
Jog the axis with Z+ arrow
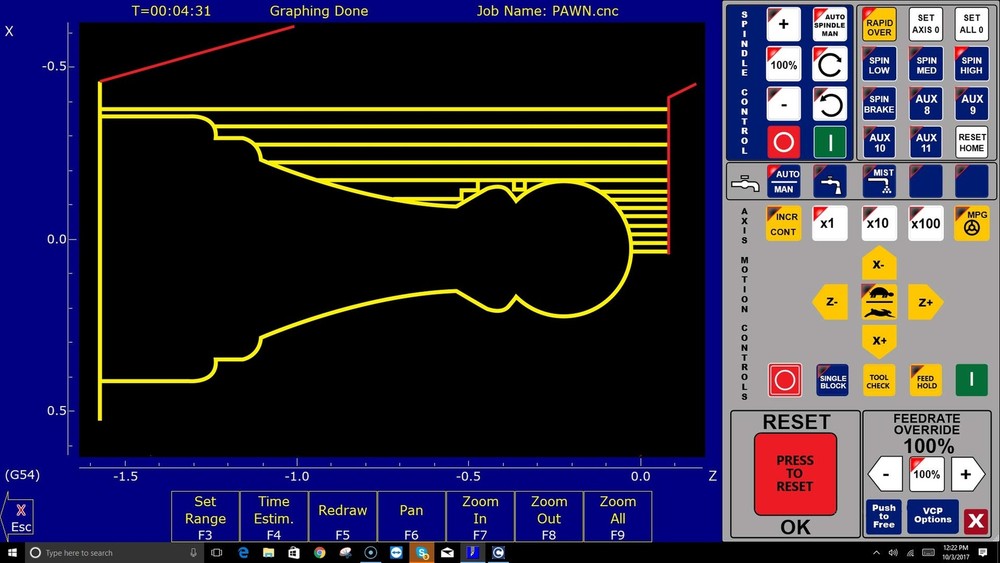coord(925,302)
